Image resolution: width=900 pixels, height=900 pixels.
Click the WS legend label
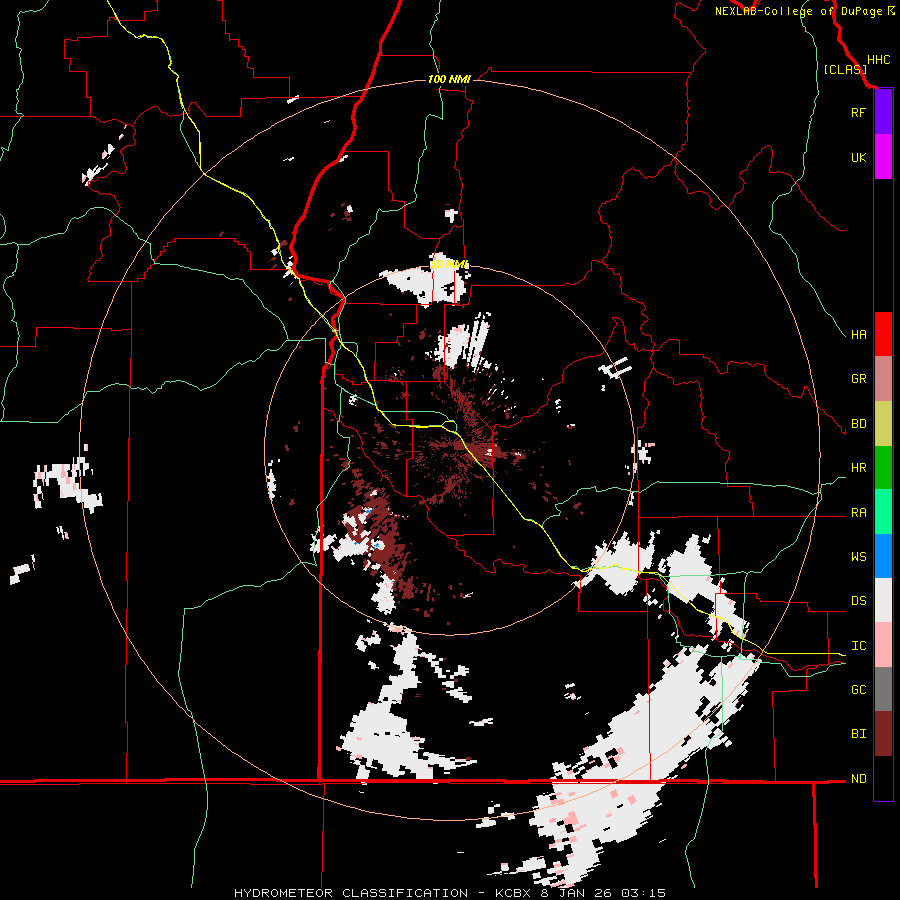pos(858,557)
